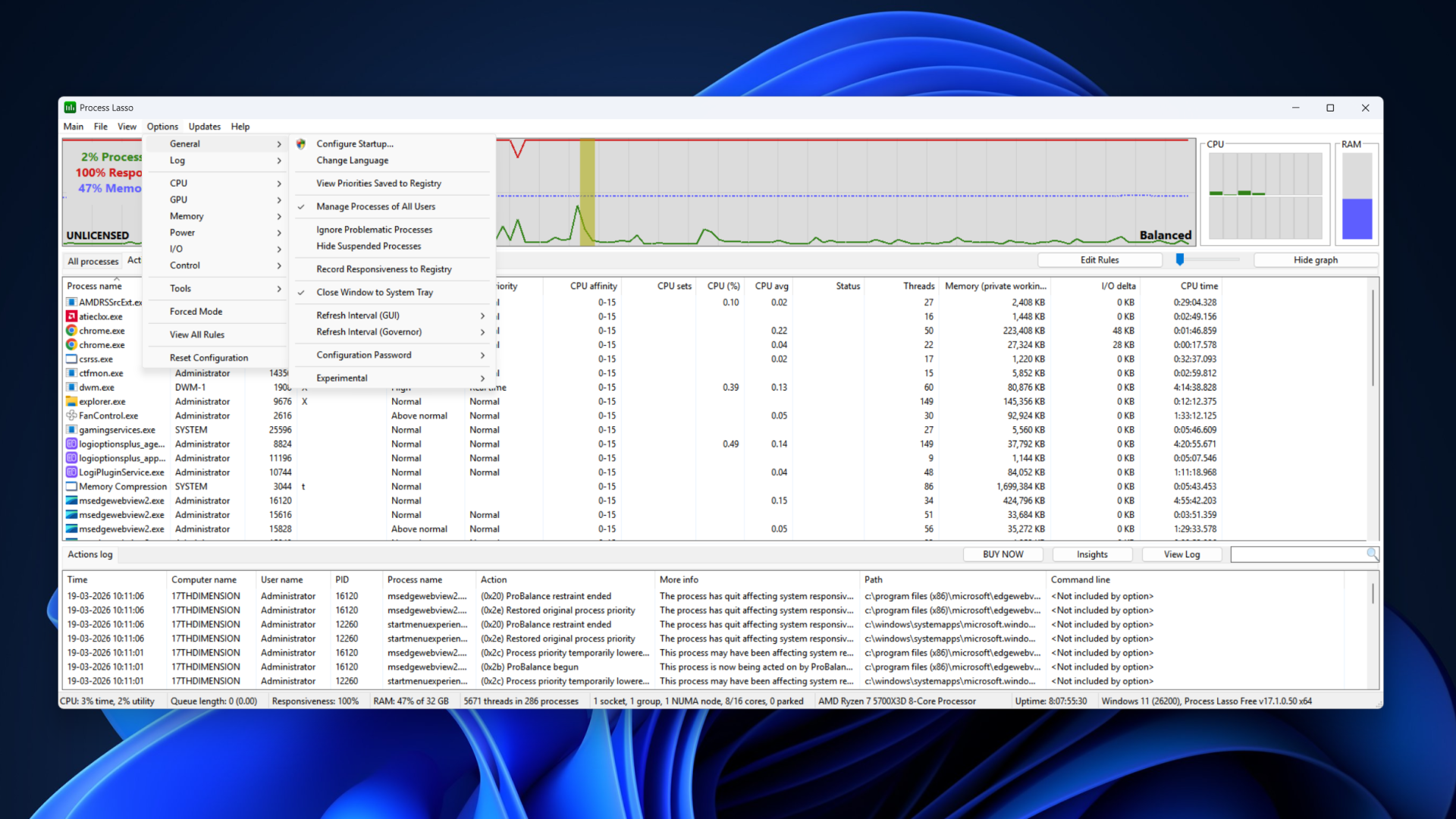Image resolution: width=1456 pixels, height=819 pixels.
Task: Expand the Experimental submenu
Action: tap(392, 378)
